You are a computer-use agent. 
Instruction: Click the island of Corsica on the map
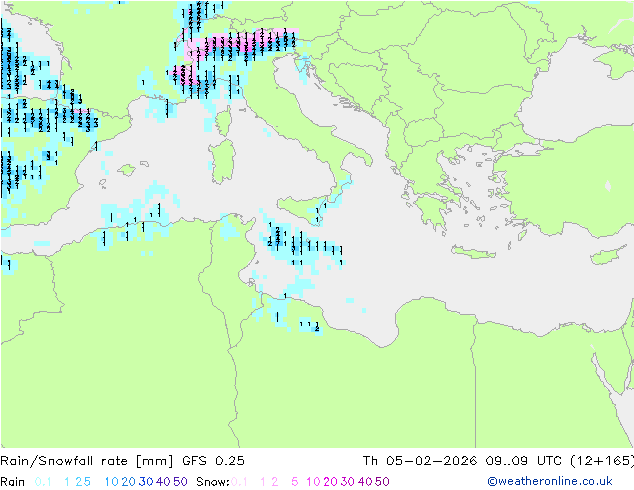point(224,119)
